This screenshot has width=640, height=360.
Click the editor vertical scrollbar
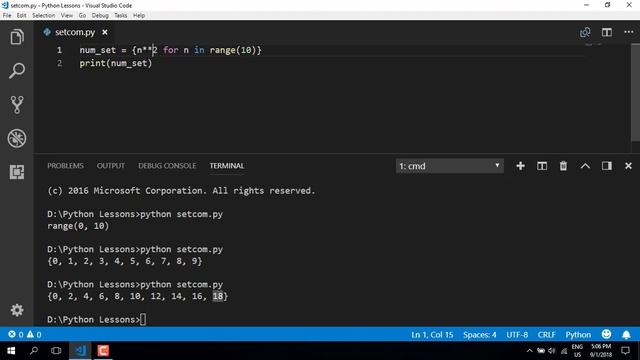click(635, 93)
